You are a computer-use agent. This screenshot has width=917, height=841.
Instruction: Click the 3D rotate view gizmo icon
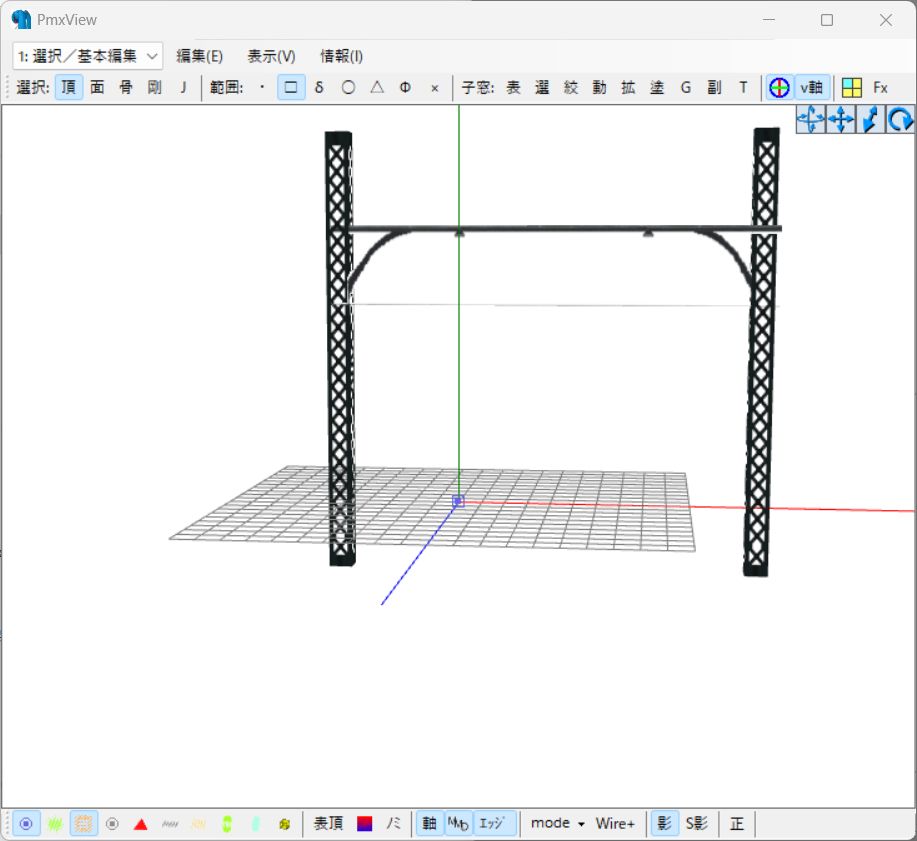811,120
